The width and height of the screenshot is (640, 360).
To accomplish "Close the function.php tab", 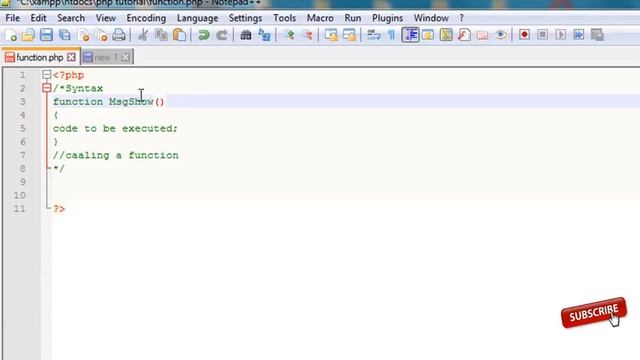I will click(71, 57).
